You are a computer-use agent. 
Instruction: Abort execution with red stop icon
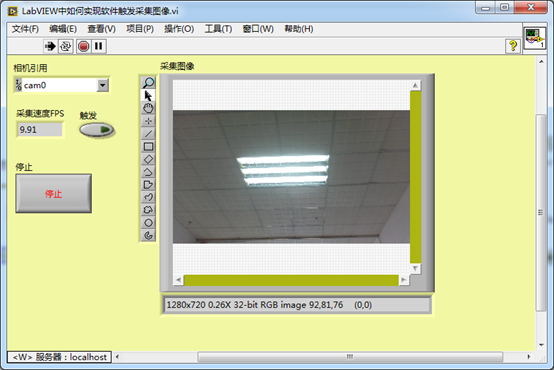84,46
